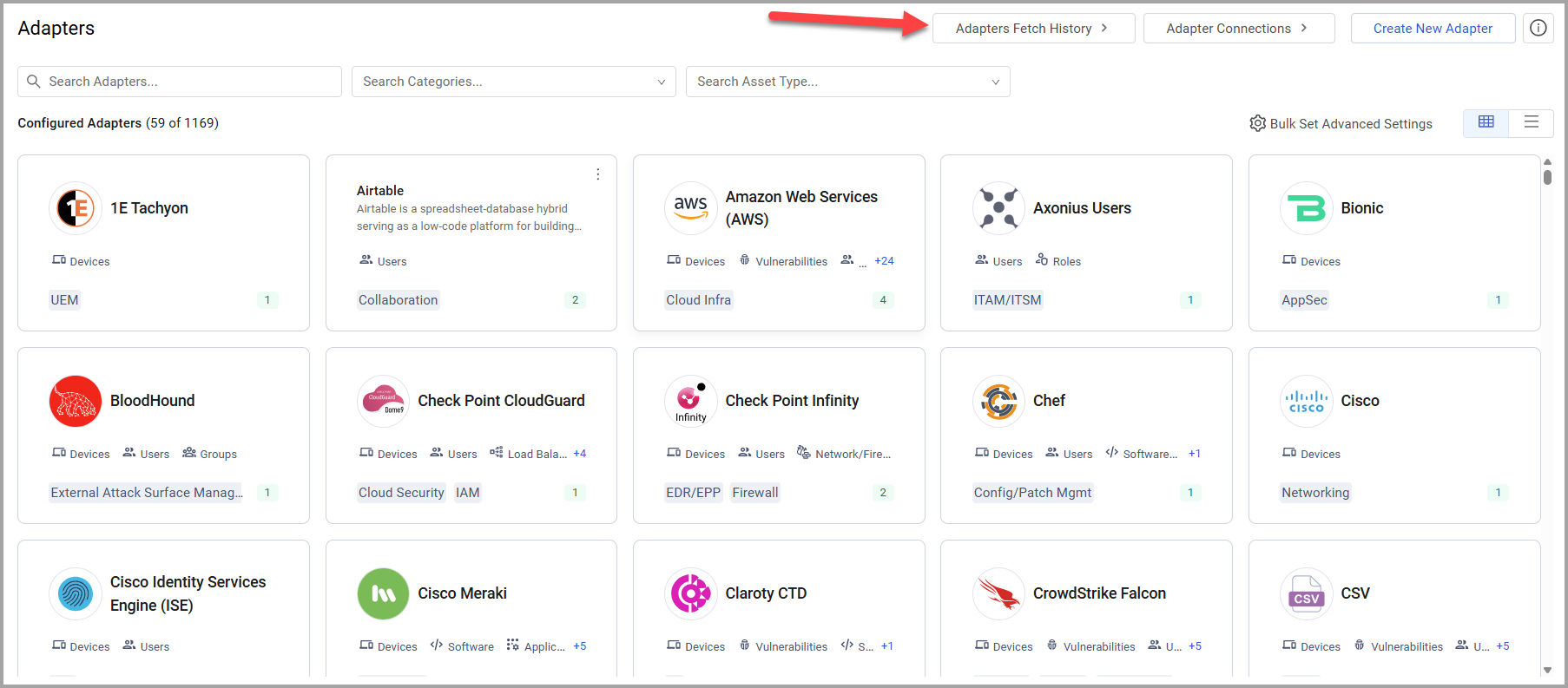
Task: Click the scrollbar down arrow
Action: coord(1547,670)
